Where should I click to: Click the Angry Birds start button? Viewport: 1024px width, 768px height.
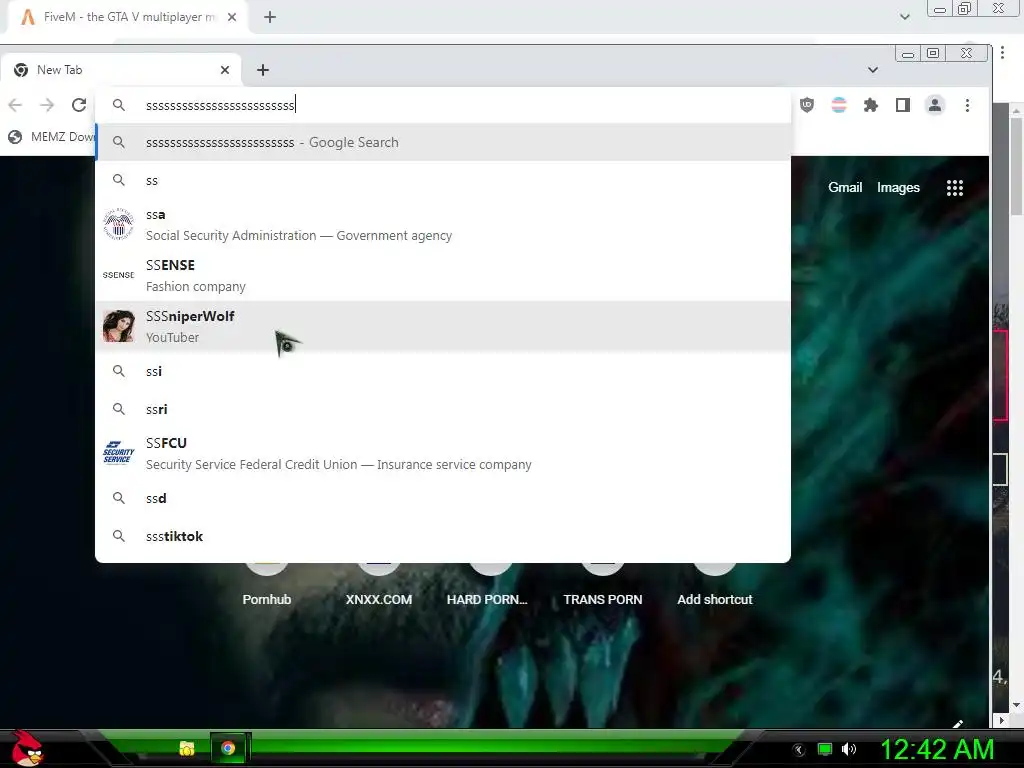[27, 748]
